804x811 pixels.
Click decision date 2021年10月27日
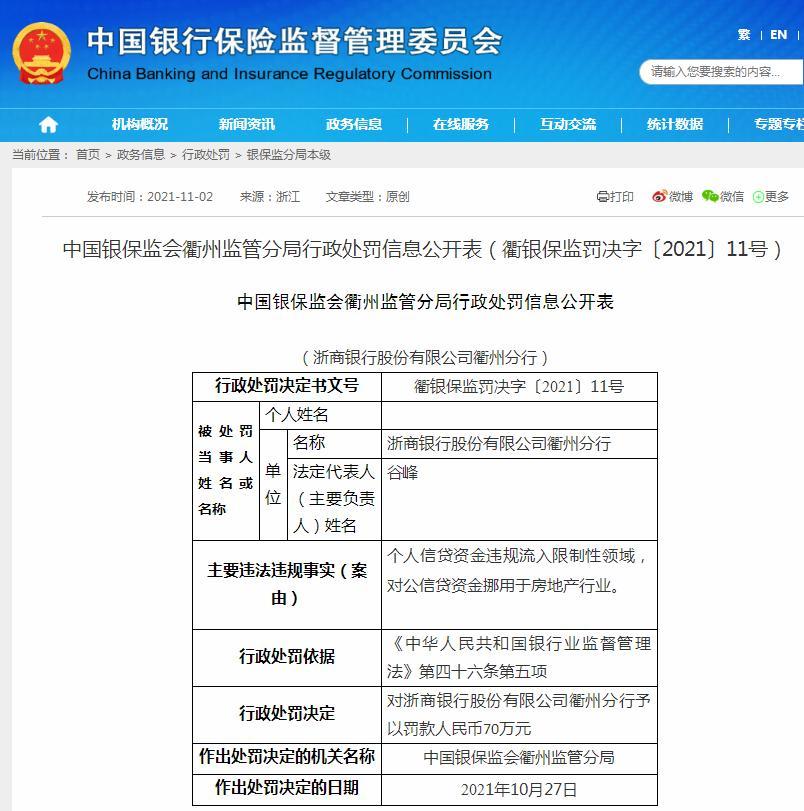tap(519, 790)
